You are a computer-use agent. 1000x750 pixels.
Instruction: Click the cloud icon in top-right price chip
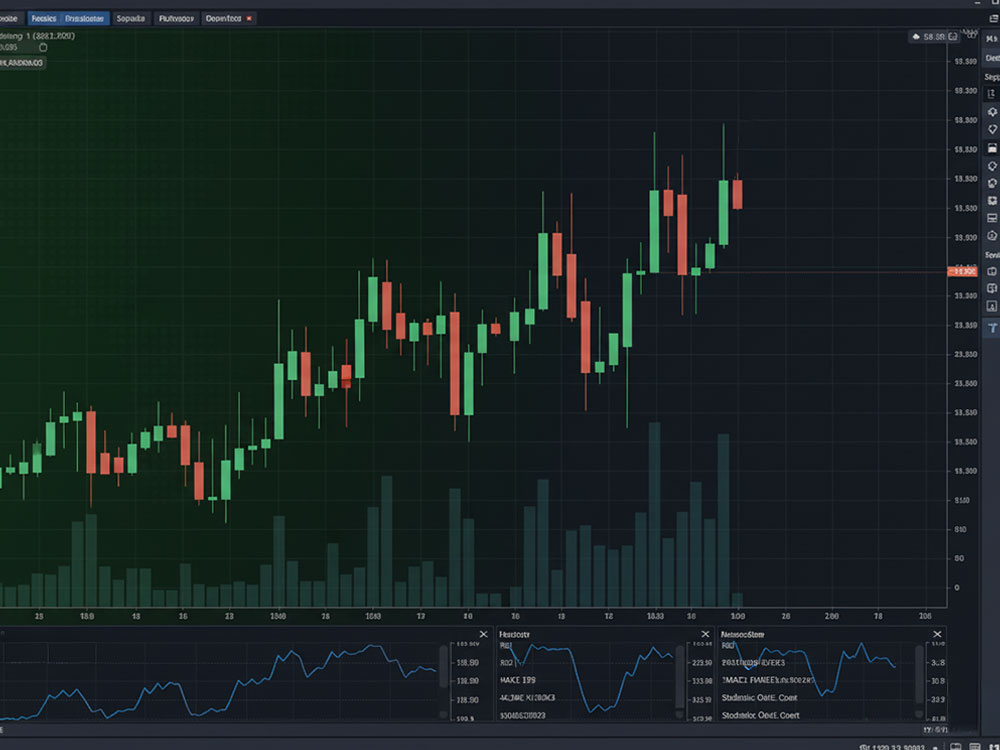[916, 37]
